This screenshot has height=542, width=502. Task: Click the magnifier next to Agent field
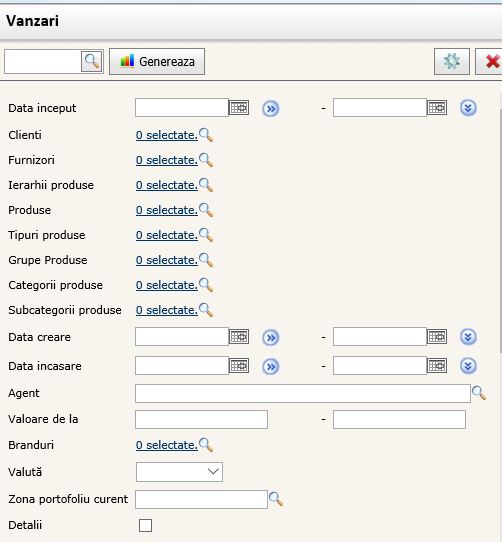[x=479, y=393]
